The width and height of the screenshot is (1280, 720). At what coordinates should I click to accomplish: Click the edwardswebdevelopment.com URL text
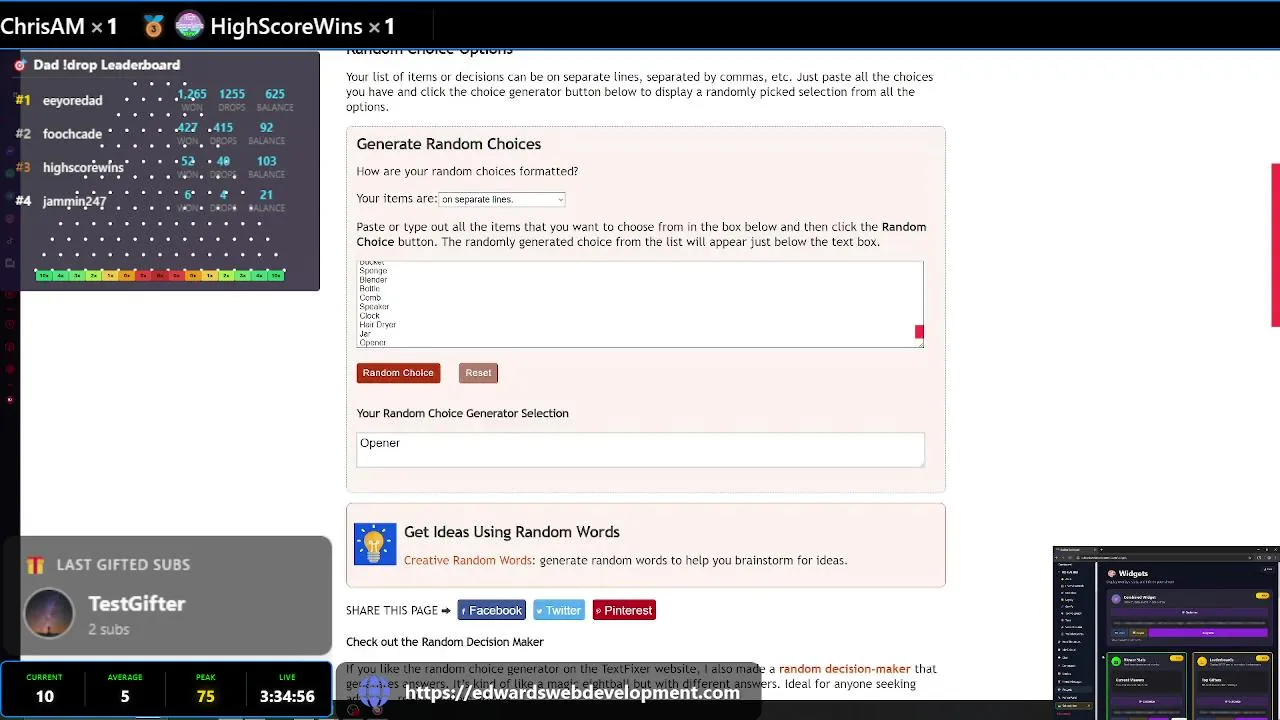(572, 692)
